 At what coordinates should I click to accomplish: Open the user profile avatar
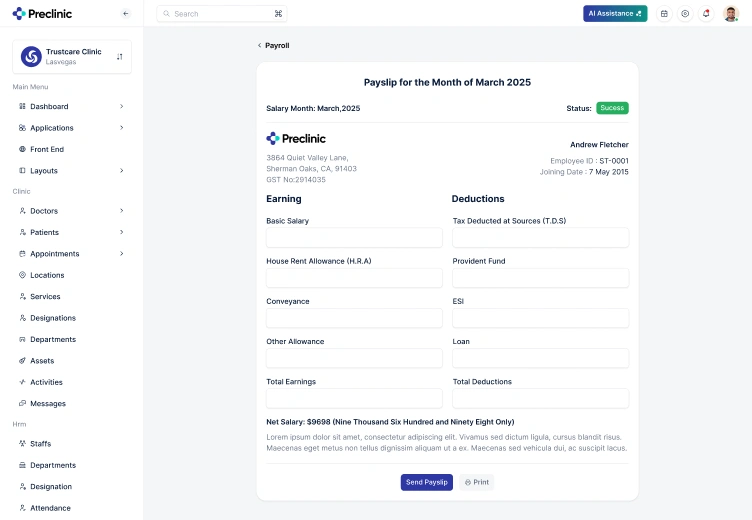(x=731, y=13)
